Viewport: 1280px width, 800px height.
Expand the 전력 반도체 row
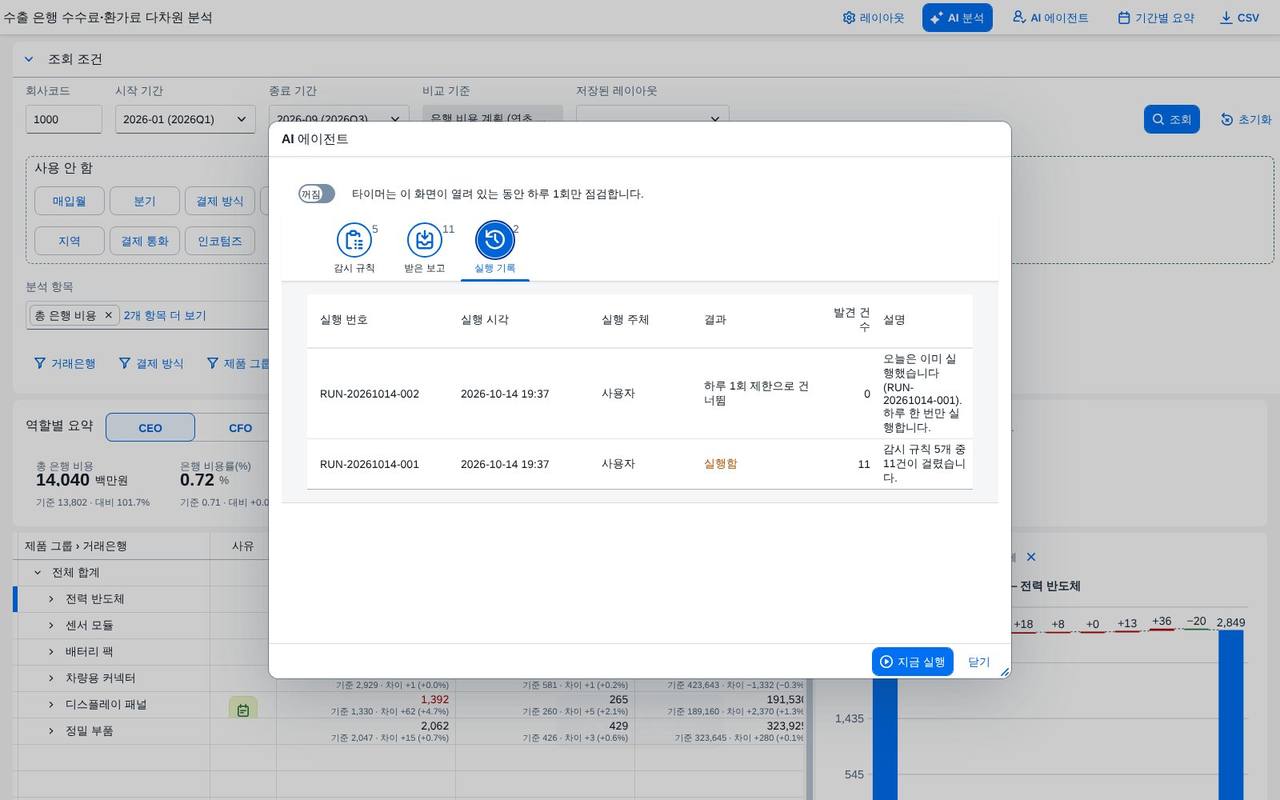click(51, 599)
